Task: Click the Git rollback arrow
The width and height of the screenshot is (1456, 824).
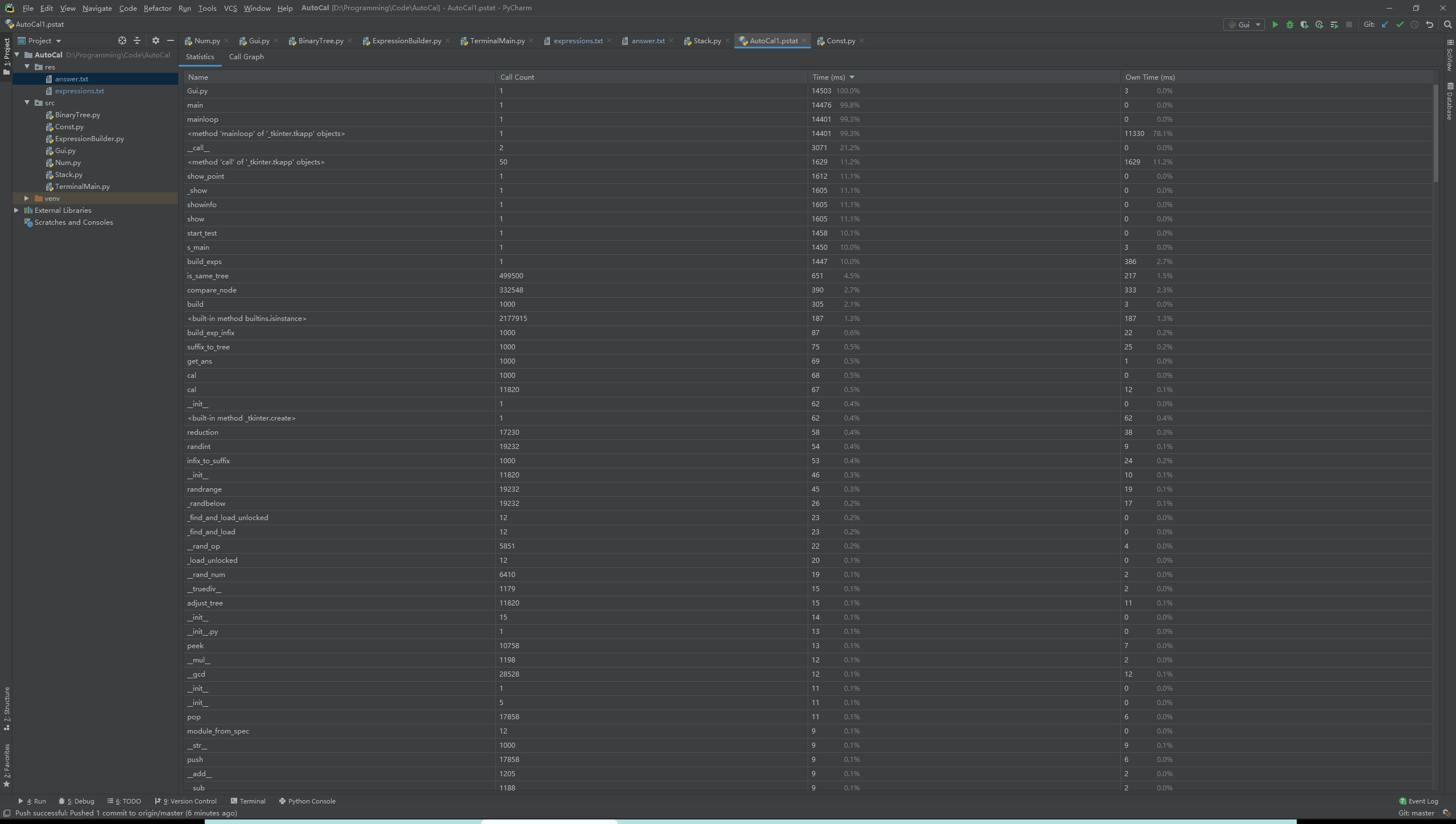Action: [x=1429, y=24]
